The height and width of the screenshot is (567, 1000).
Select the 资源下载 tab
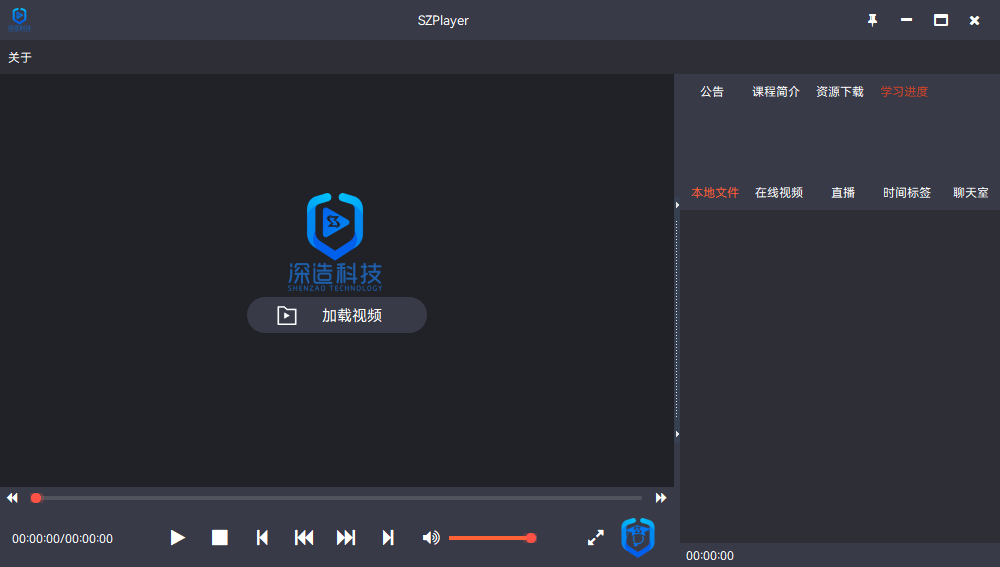(x=839, y=91)
